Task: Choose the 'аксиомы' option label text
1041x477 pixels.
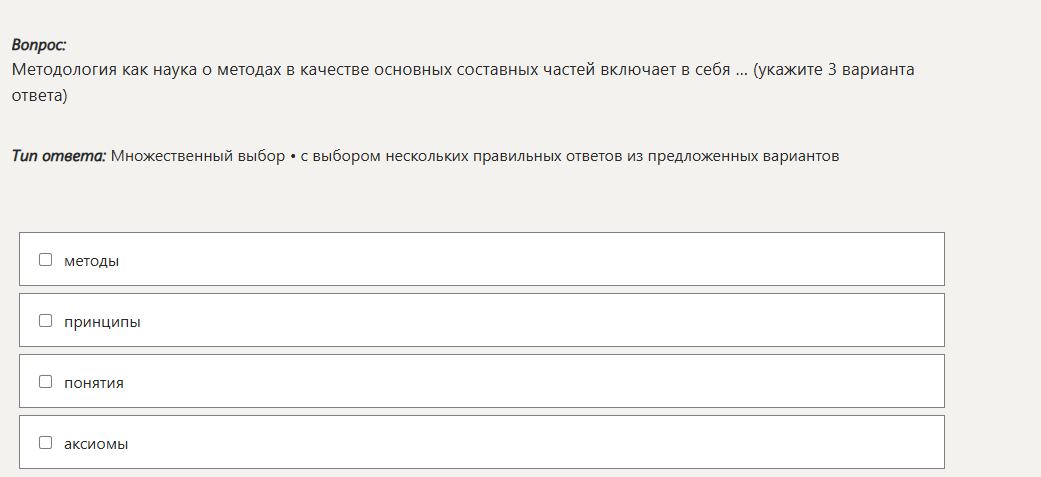Action: [x=96, y=443]
